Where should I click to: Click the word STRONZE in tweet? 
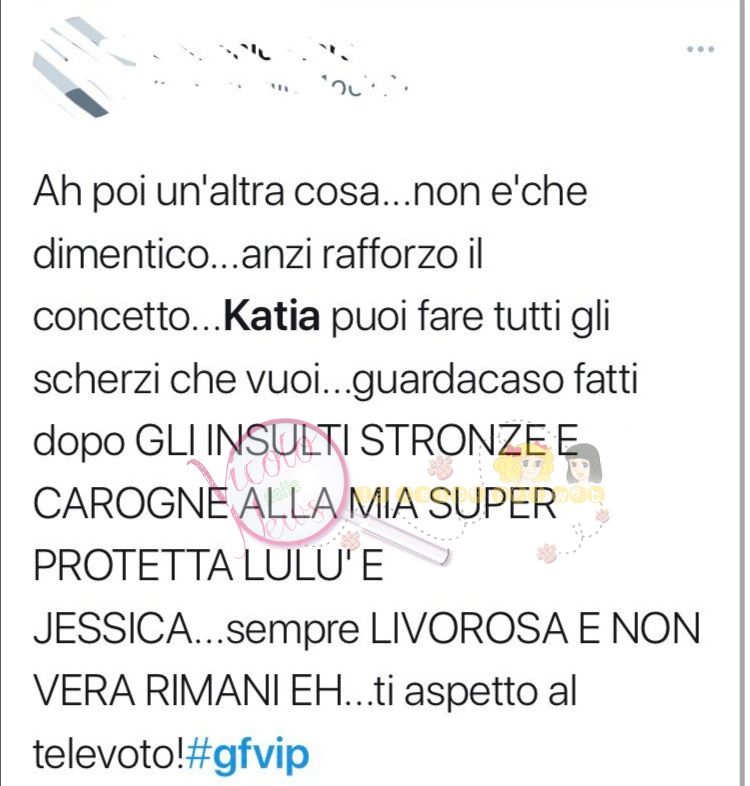point(449,441)
